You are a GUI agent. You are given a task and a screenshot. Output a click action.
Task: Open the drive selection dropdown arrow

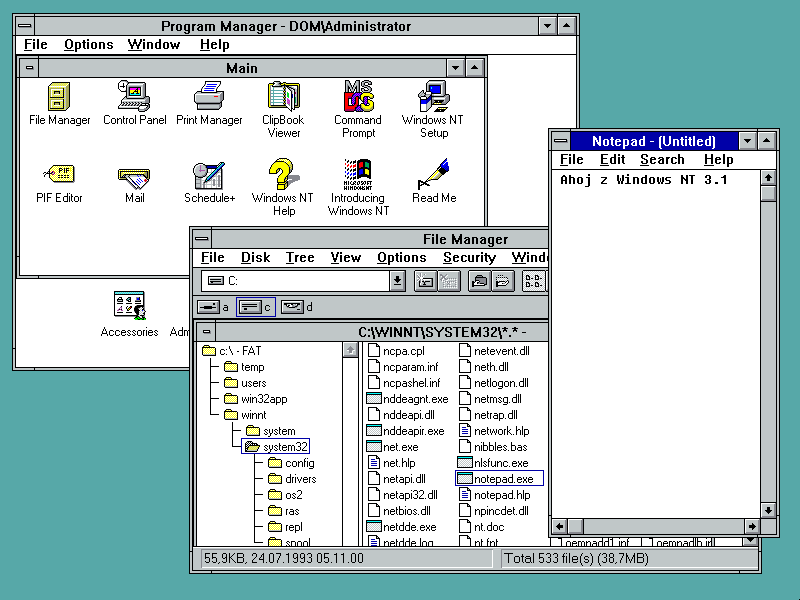click(397, 281)
